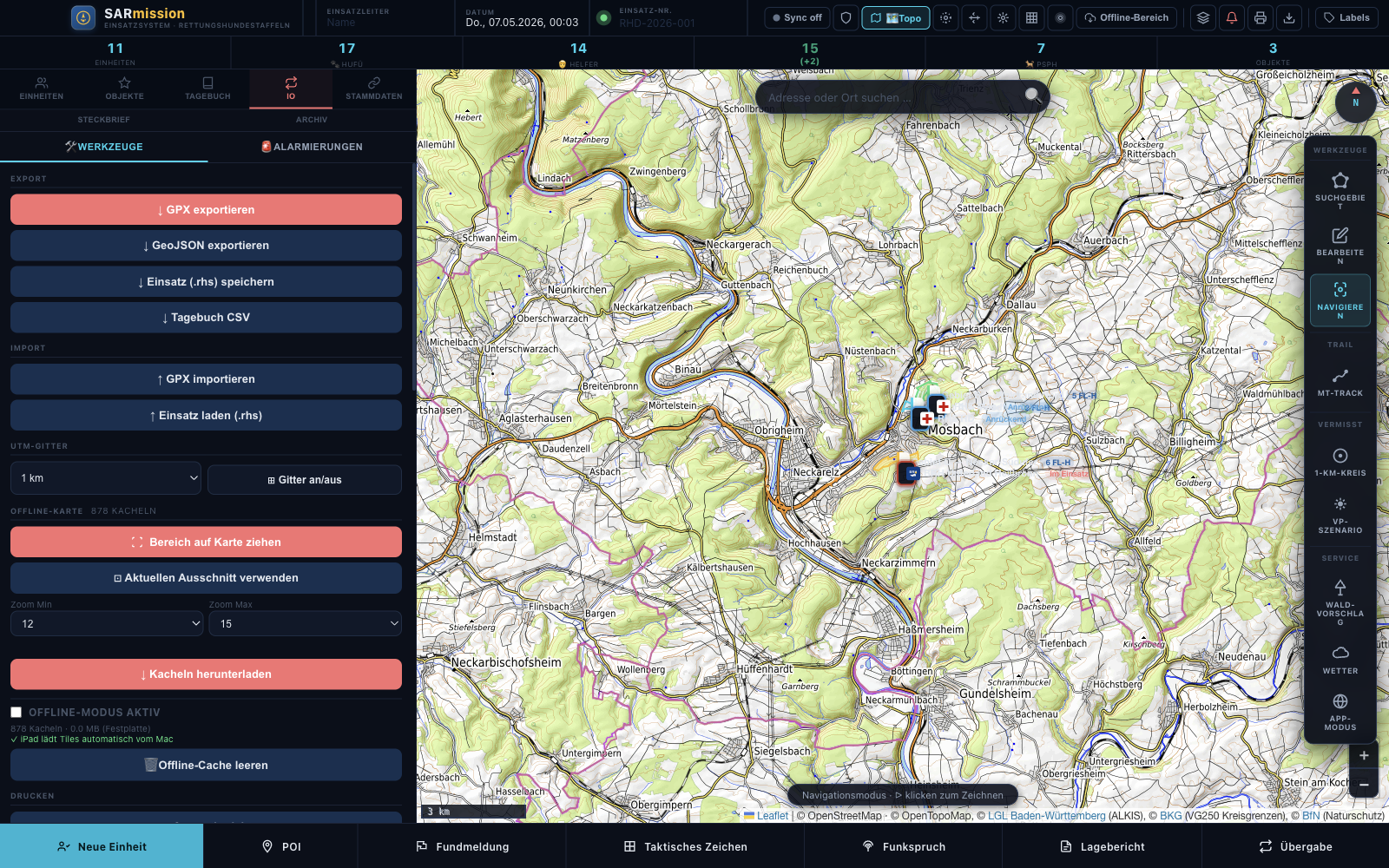Image resolution: width=1389 pixels, height=868 pixels.
Task: Open the UTM grid 1 km dropdown
Action: point(106,478)
